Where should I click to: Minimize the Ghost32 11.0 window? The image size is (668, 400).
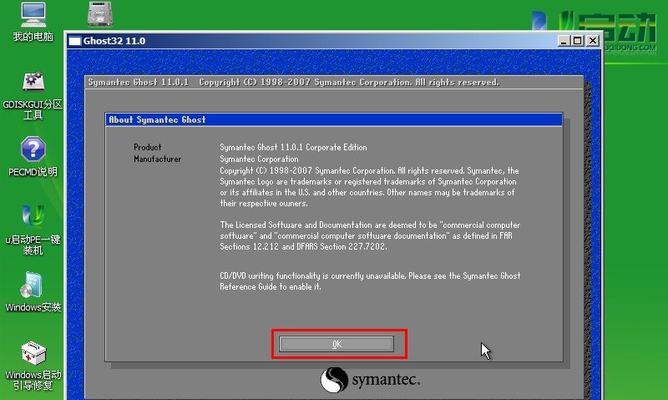(x=564, y=41)
